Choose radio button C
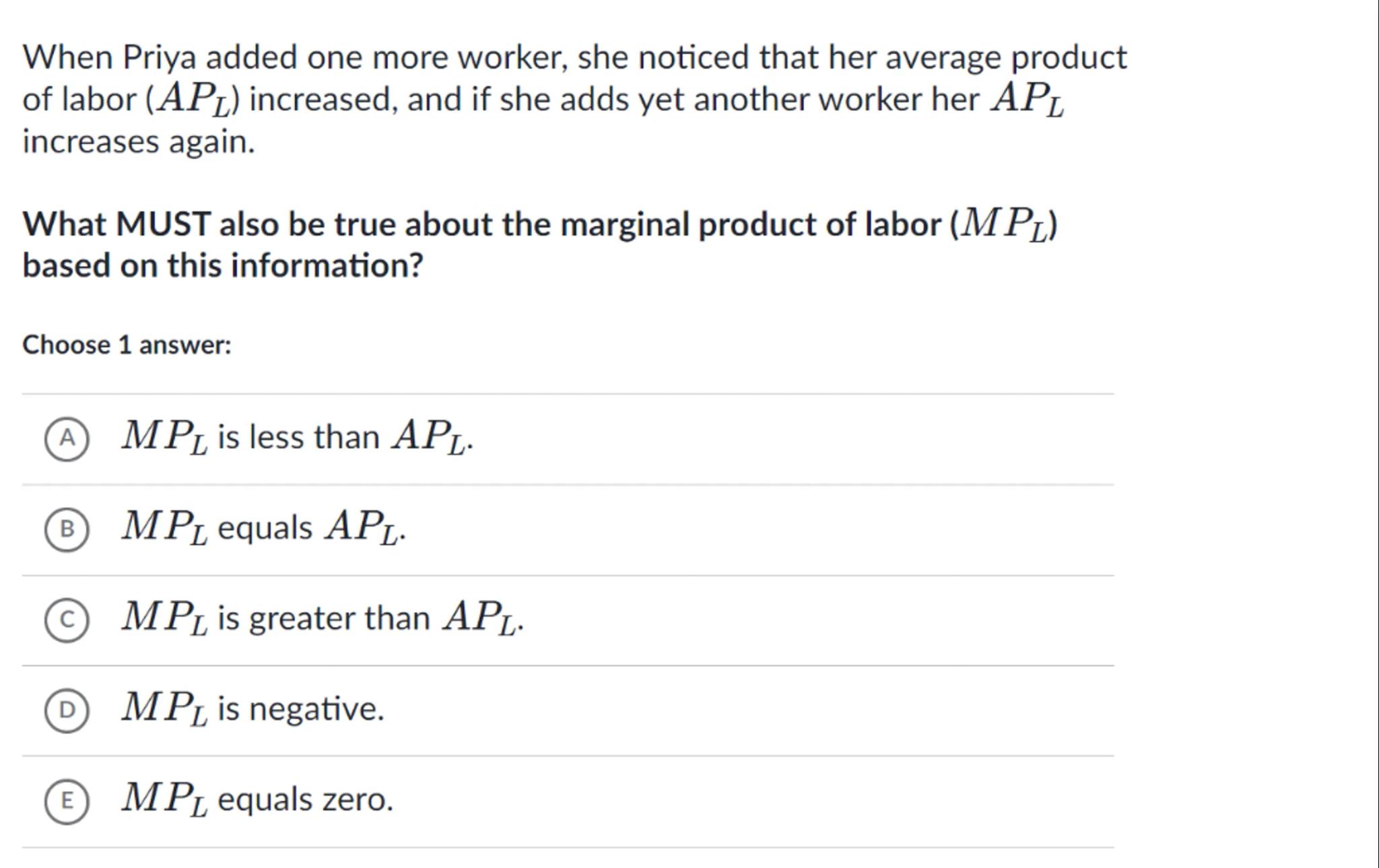The width and height of the screenshot is (1379, 868). (x=67, y=620)
